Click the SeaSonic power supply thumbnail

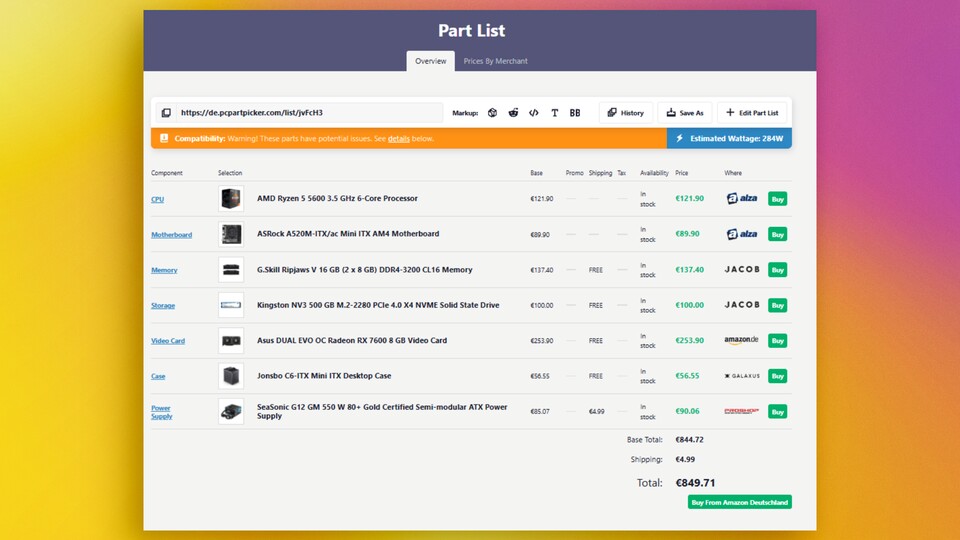coord(231,411)
